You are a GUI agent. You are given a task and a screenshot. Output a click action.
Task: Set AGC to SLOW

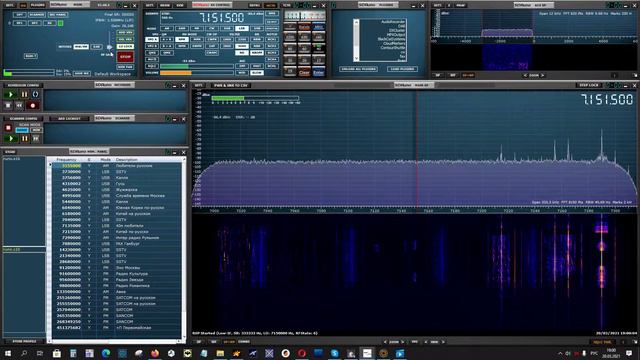[x=257, y=72]
